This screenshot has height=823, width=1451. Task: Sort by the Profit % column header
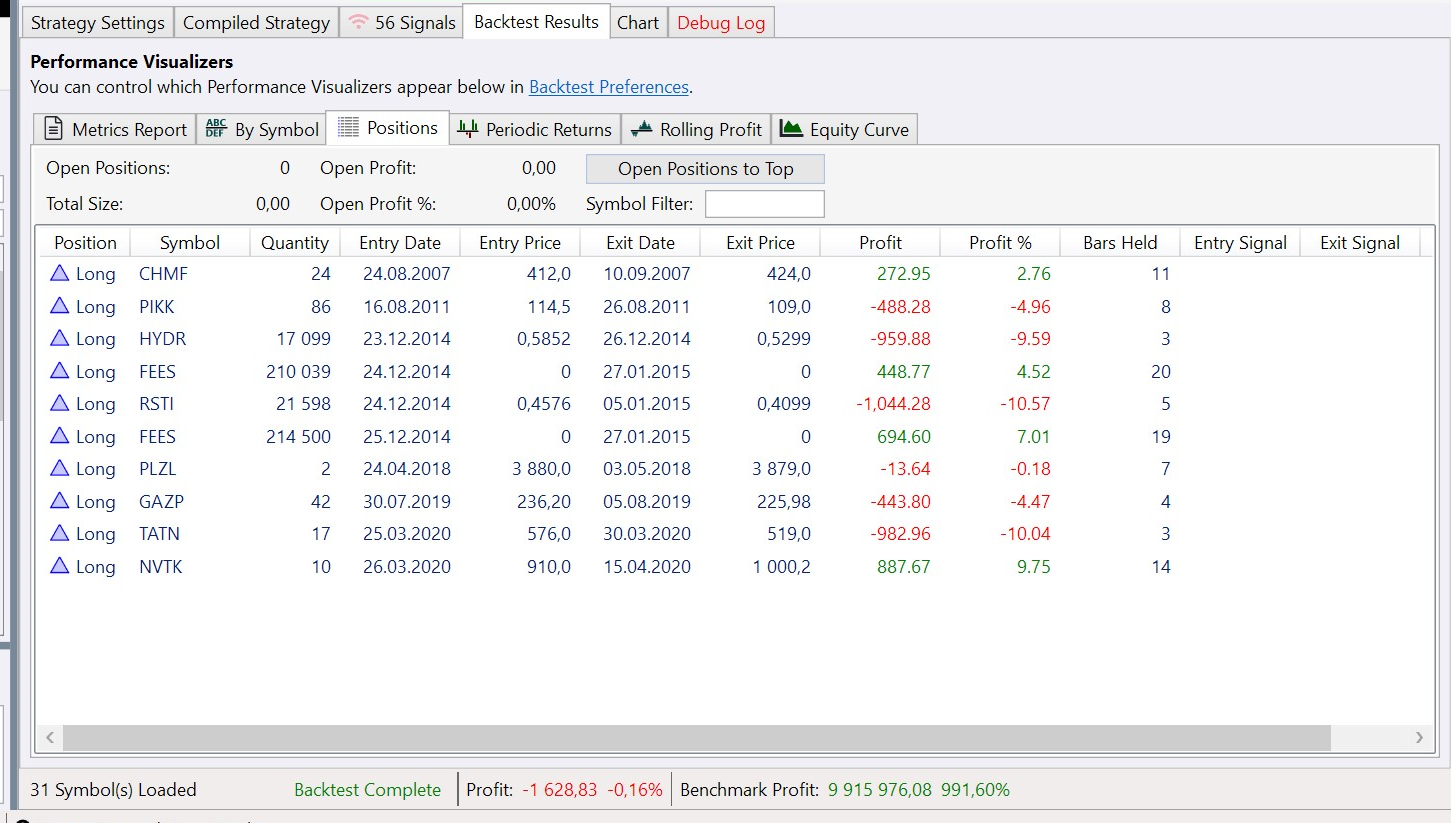point(999,242)
